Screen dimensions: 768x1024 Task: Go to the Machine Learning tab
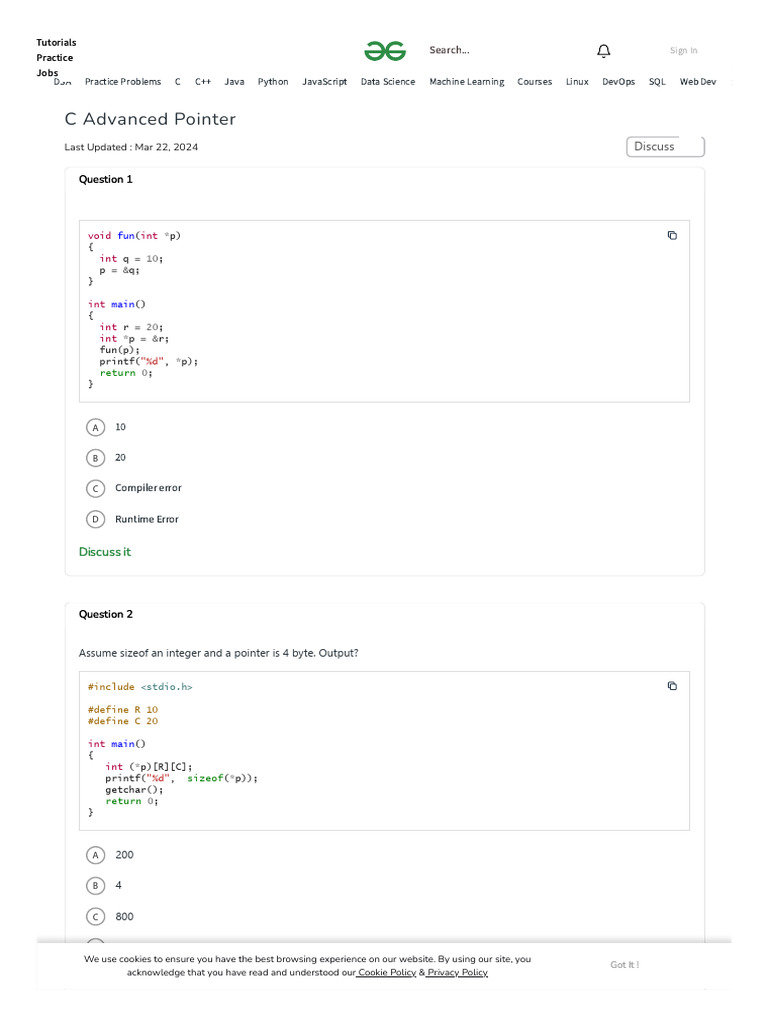tap(467, 82)
